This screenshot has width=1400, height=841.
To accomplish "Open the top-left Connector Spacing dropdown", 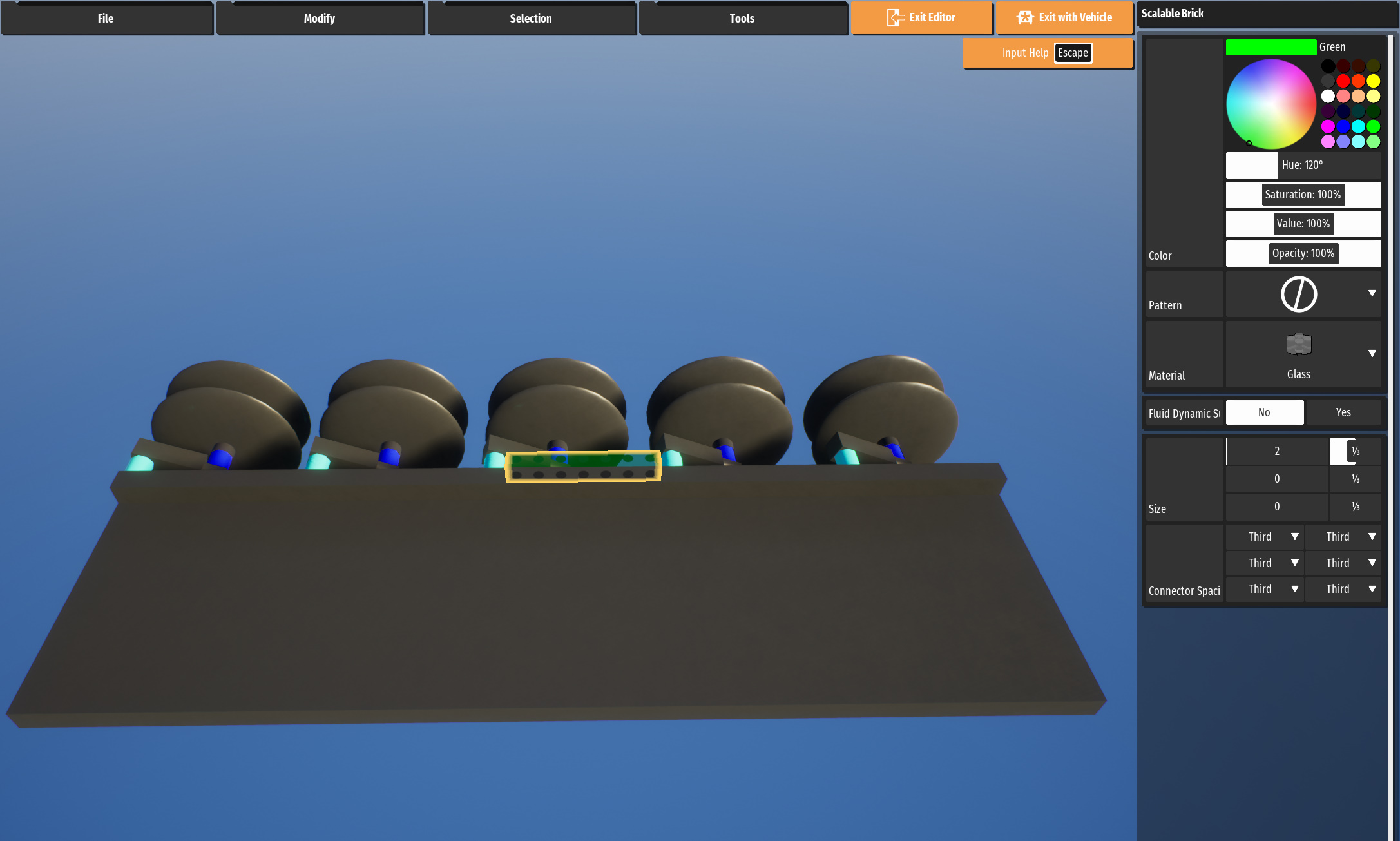I will pos(1265,537).
